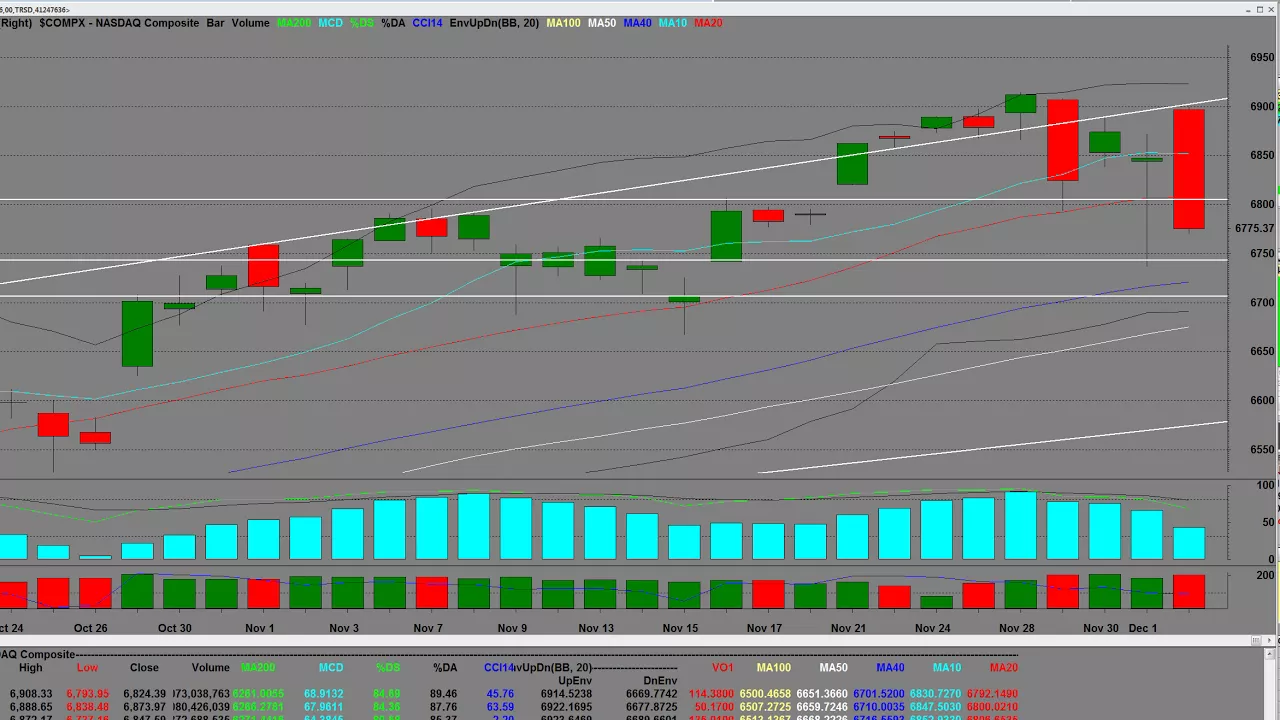
Task: Select MA100 in the top chart legend
Action: coord(565,23)
